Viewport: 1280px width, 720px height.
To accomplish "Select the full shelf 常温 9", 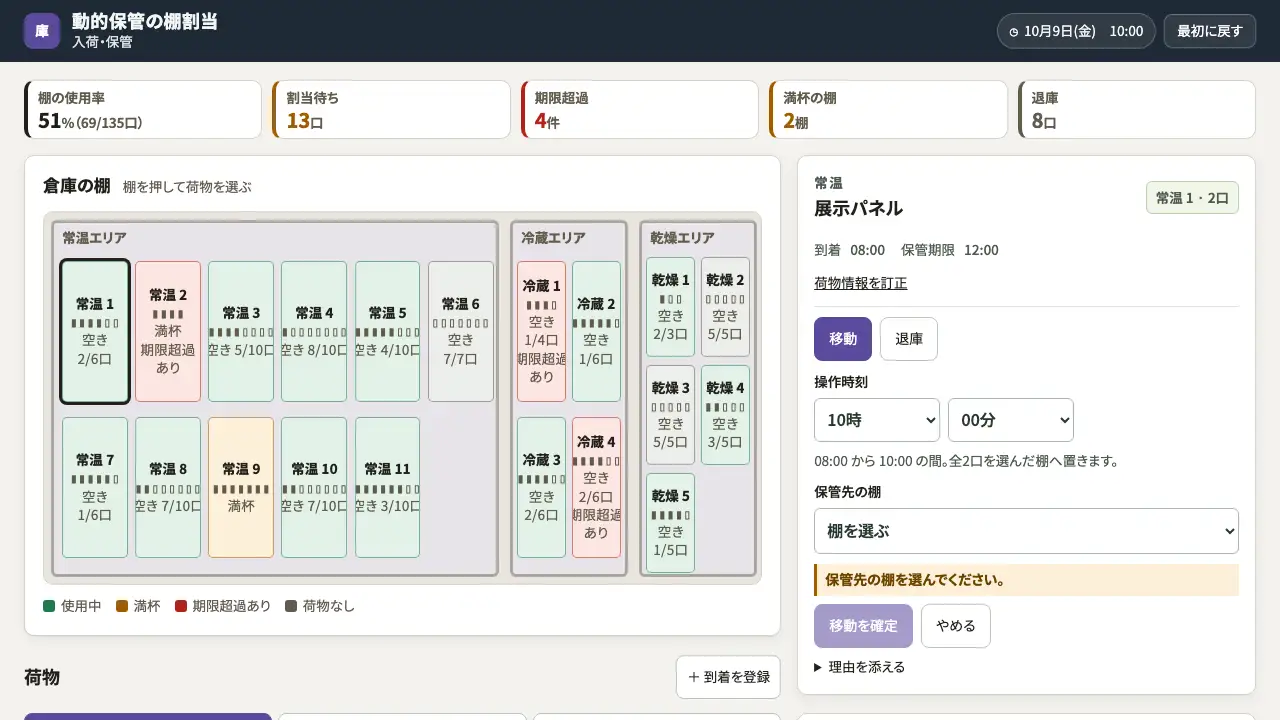I will pos(241,487).
